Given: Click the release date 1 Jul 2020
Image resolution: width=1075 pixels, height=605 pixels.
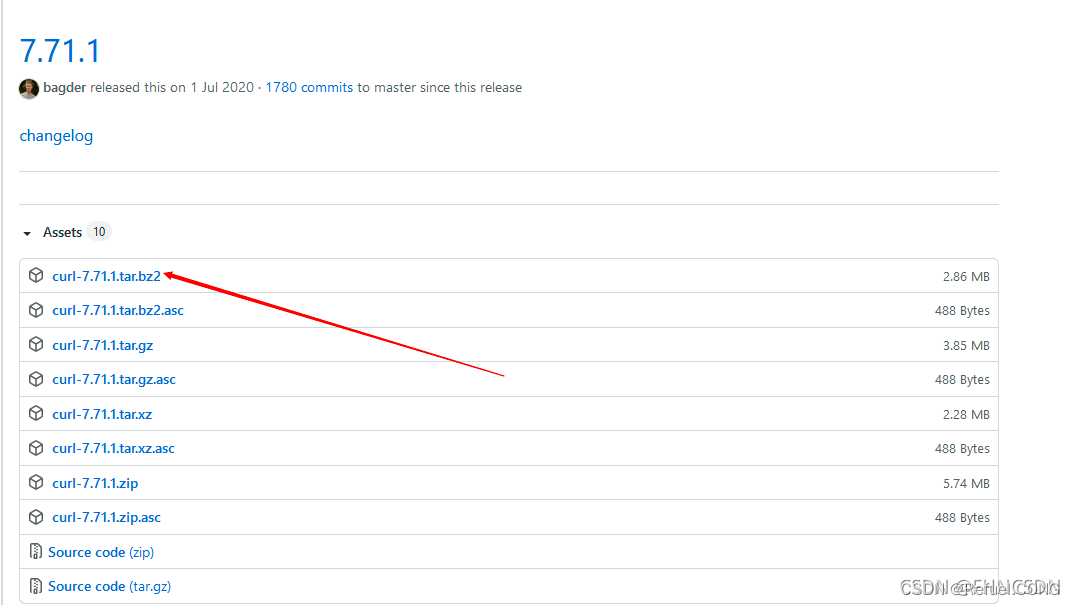Looking at the screenshot, I should click(222, 88).
